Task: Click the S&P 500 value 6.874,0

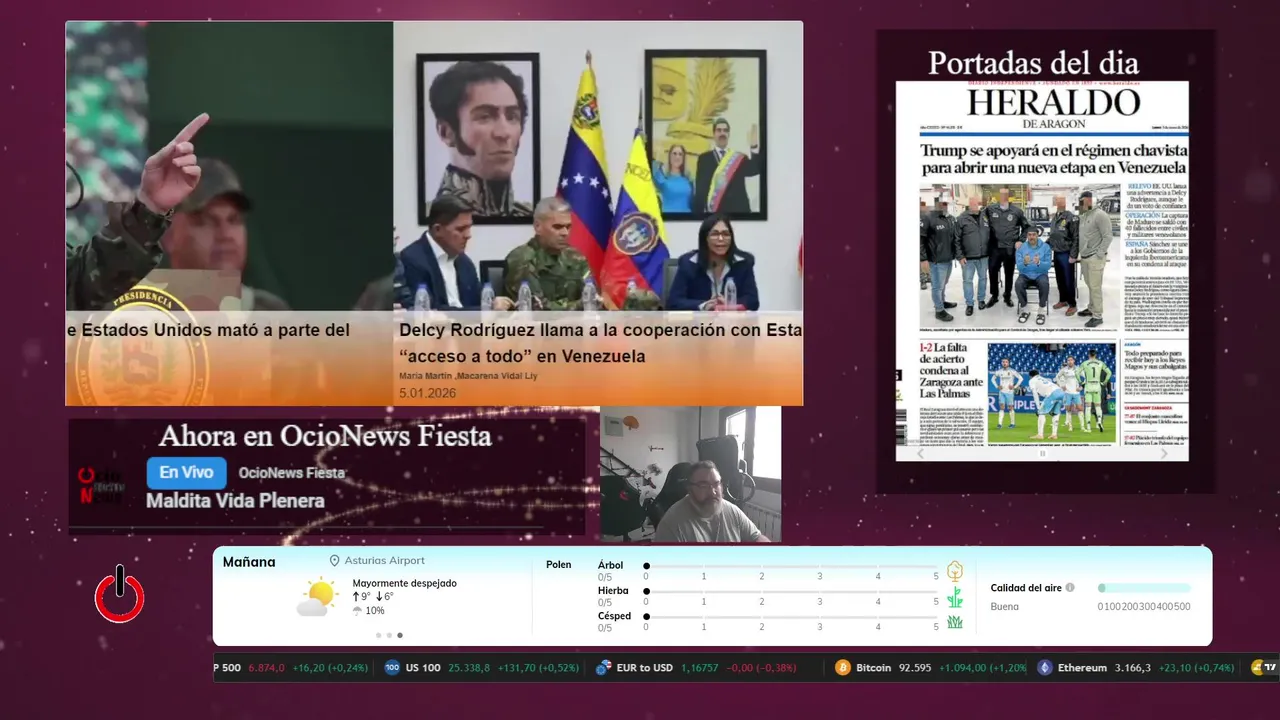Action: click(267, 668)
